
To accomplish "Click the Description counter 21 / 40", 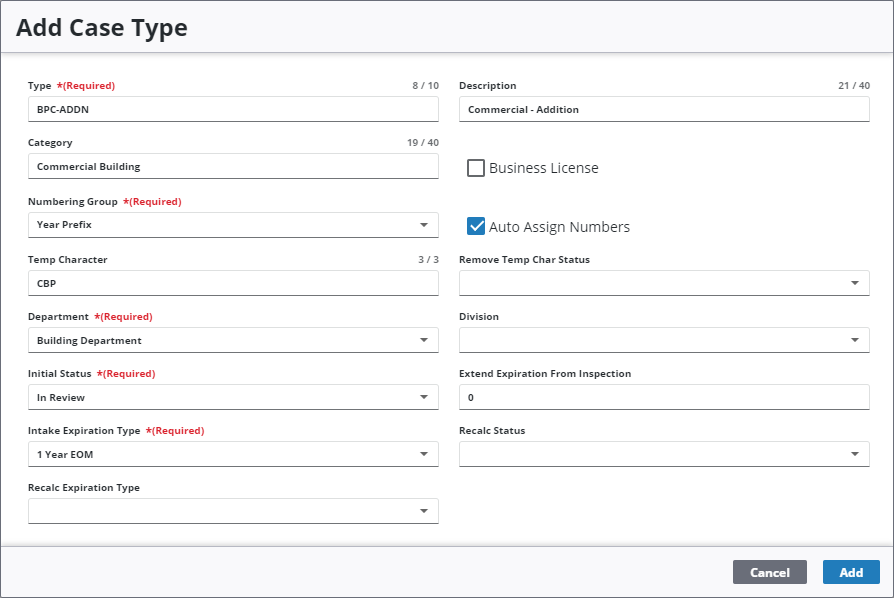I will 854,86.
